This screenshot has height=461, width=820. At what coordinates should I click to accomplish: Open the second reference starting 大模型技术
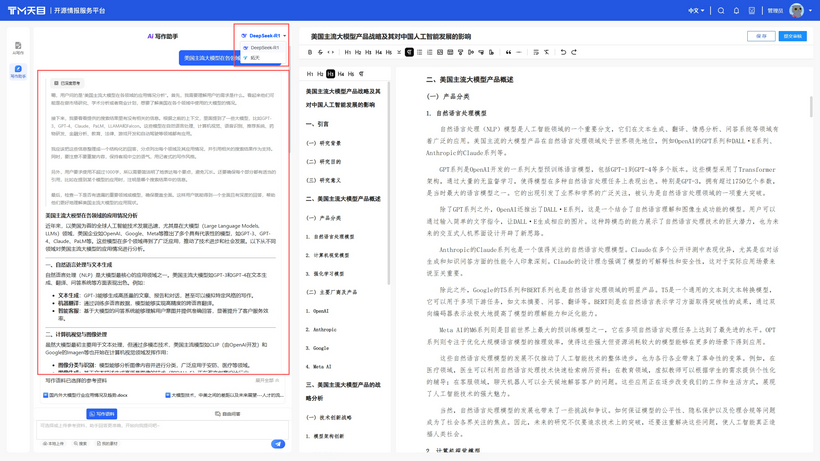click(225, 395)
